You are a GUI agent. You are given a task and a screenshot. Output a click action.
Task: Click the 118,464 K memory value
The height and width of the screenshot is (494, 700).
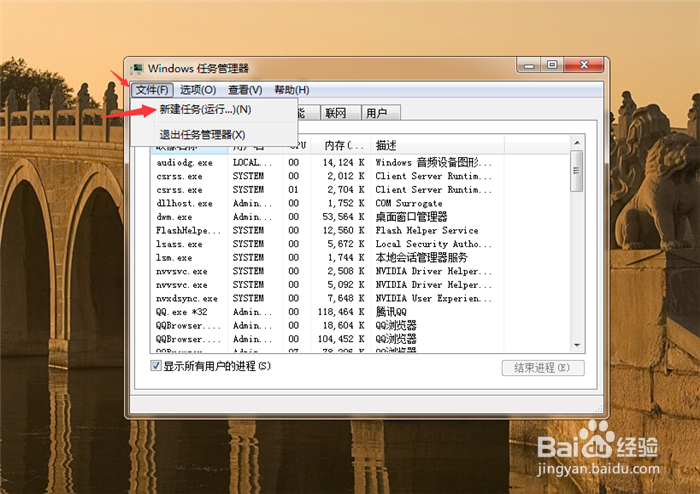(x=342, y=312)
